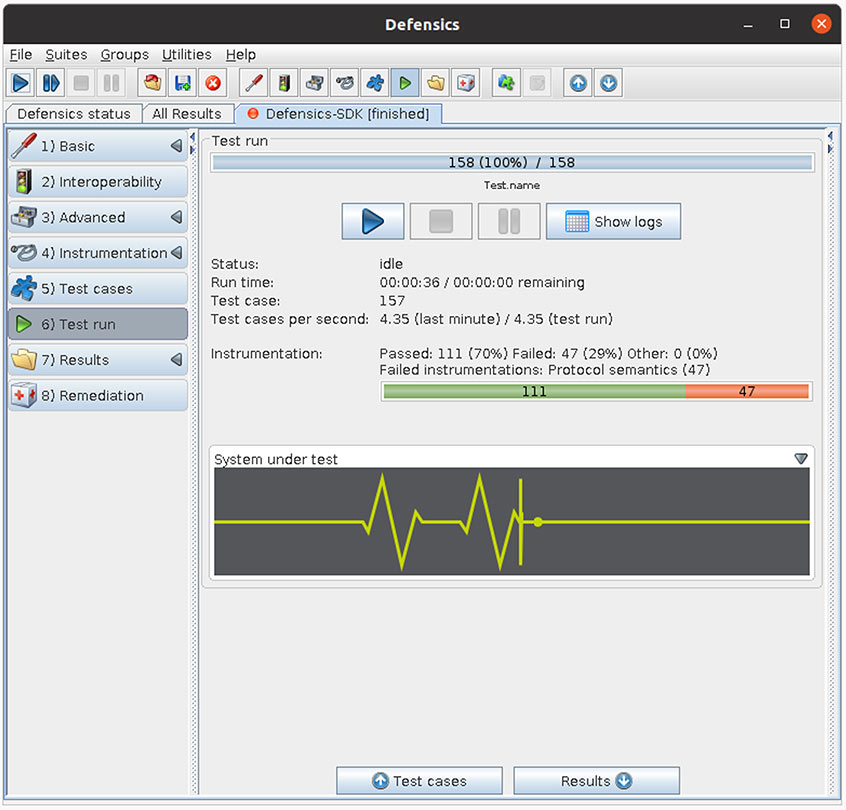Click the blue up arrow toolbar icon
Image resolution: width=846 pixels, height=810 pixels.
click(577, 83)
